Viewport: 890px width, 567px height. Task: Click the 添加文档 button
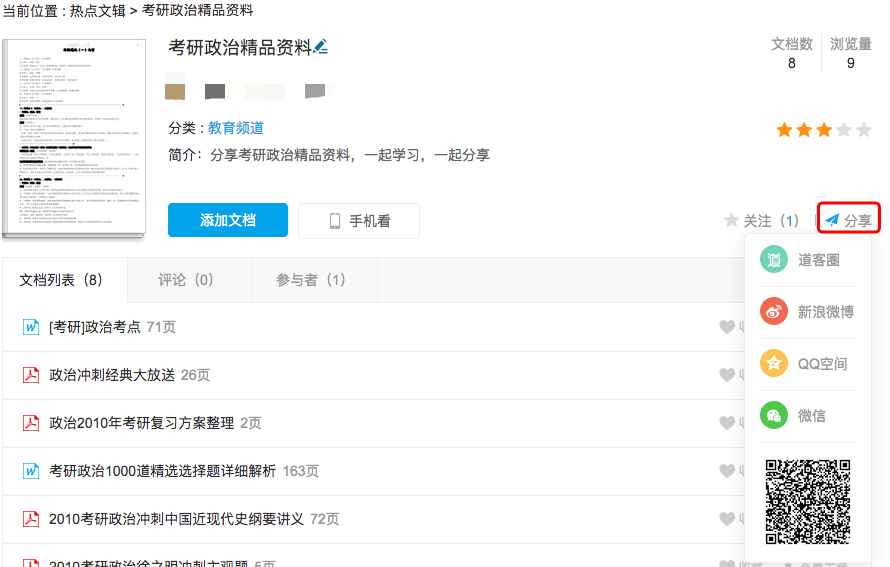coord(228,220)
